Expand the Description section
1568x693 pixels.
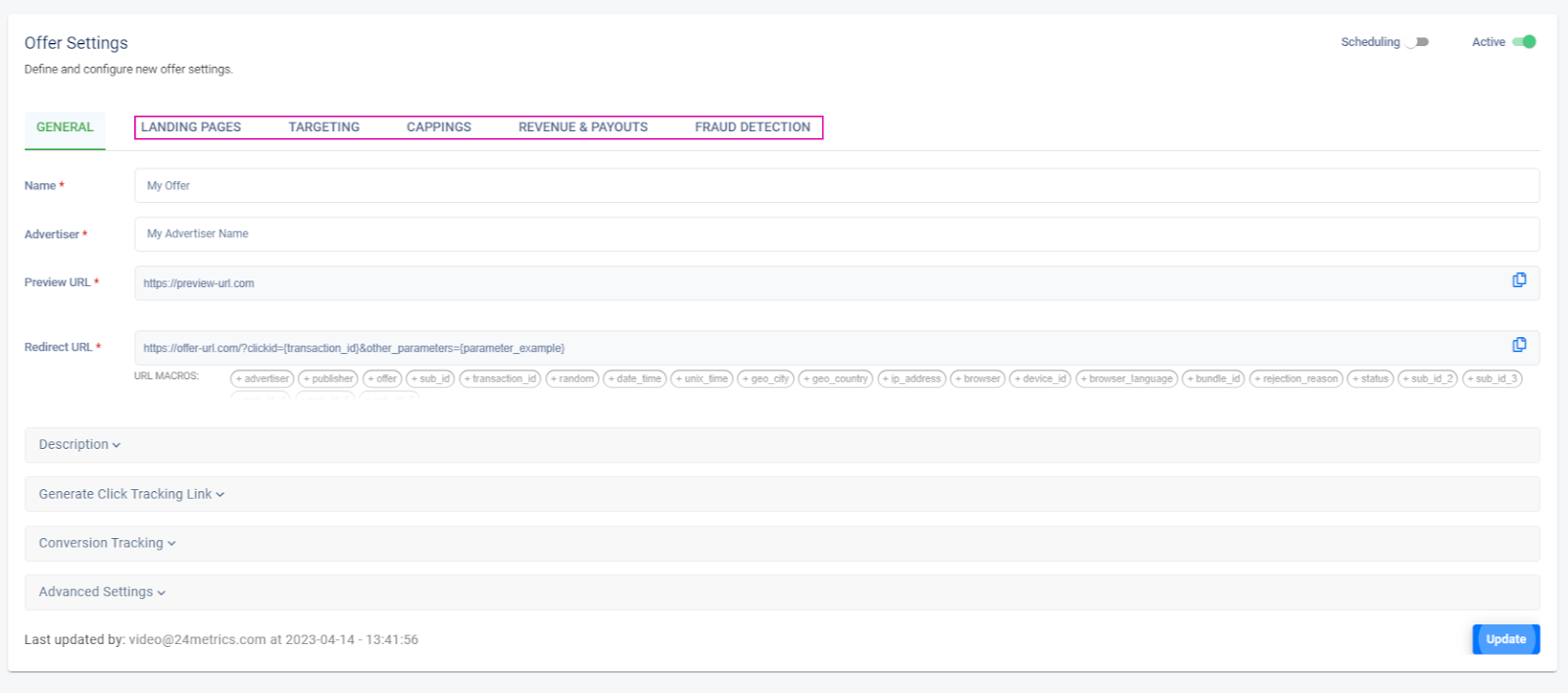[x=782, y=445]
